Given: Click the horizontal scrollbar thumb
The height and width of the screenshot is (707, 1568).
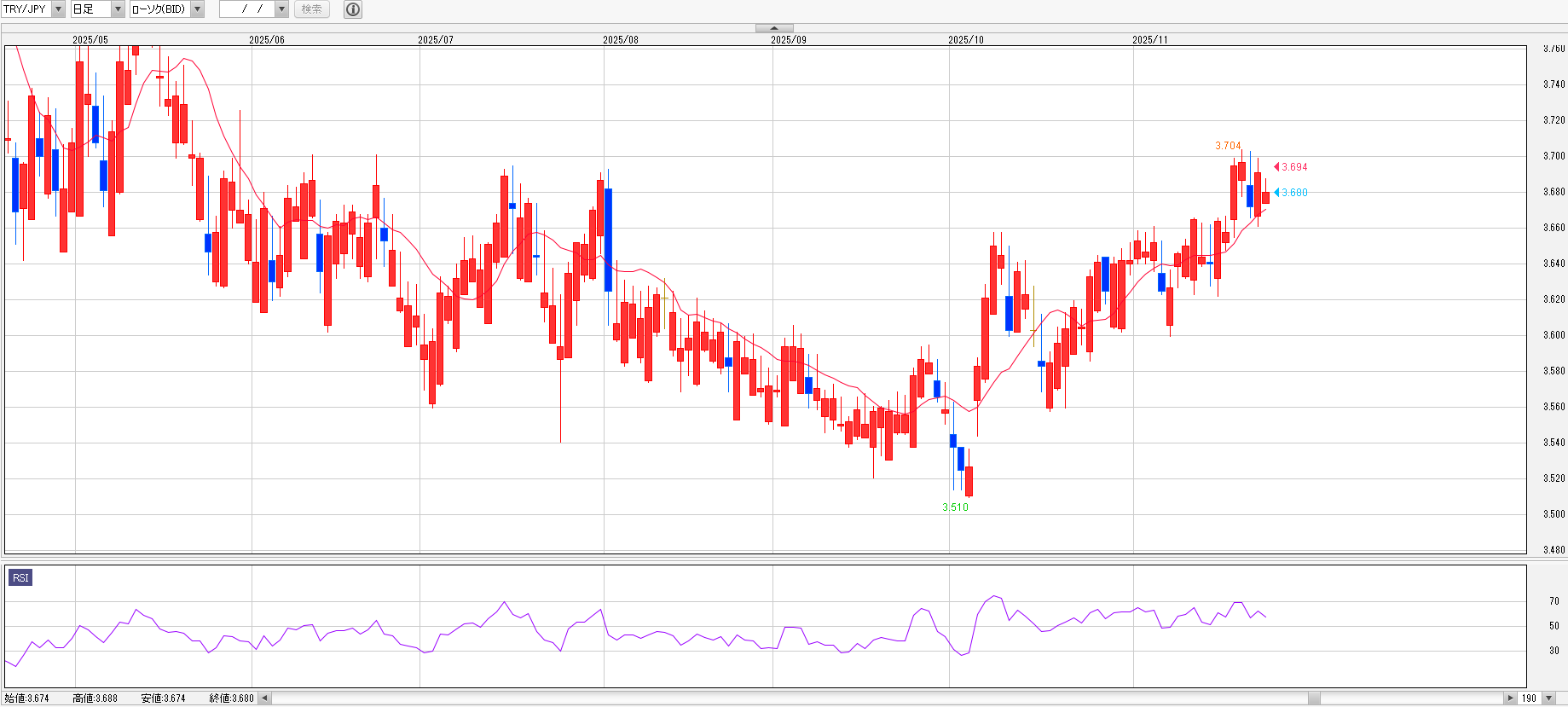Looking at the screenshot, I should pos(1314,698).
